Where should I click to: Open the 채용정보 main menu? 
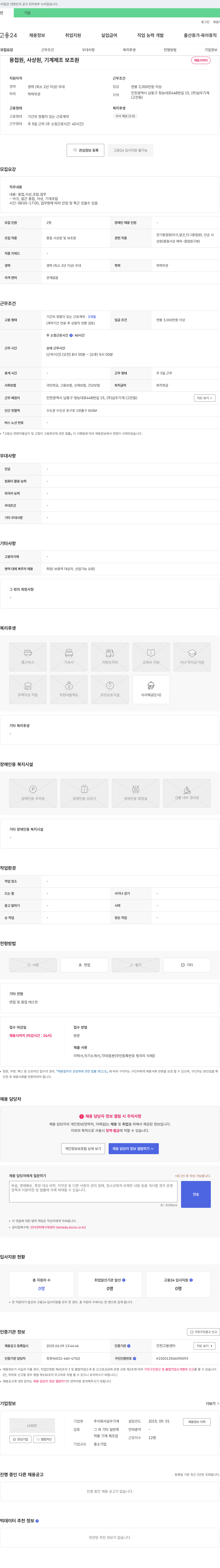37,35
